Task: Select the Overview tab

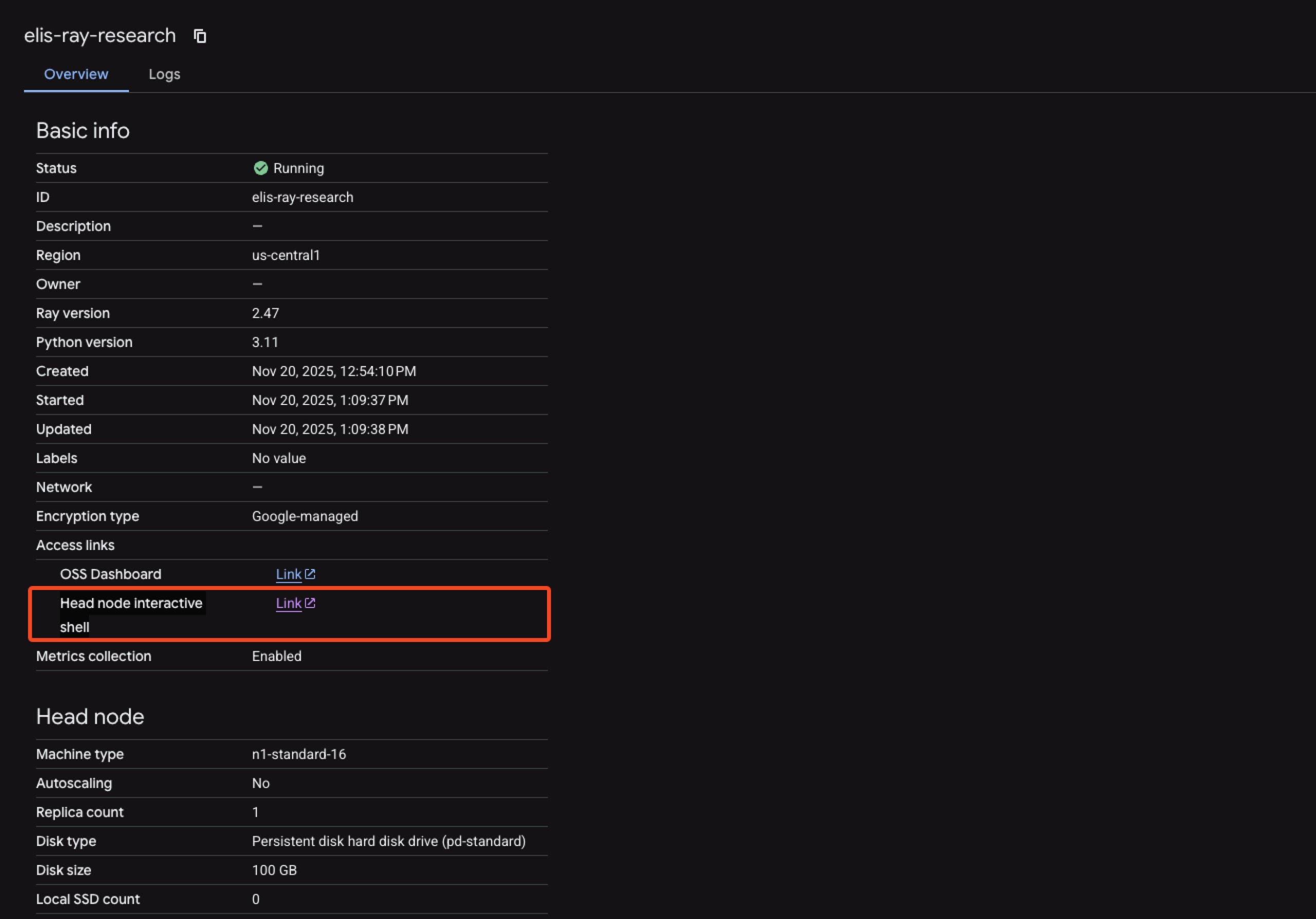Action: (x=76, y=74)
